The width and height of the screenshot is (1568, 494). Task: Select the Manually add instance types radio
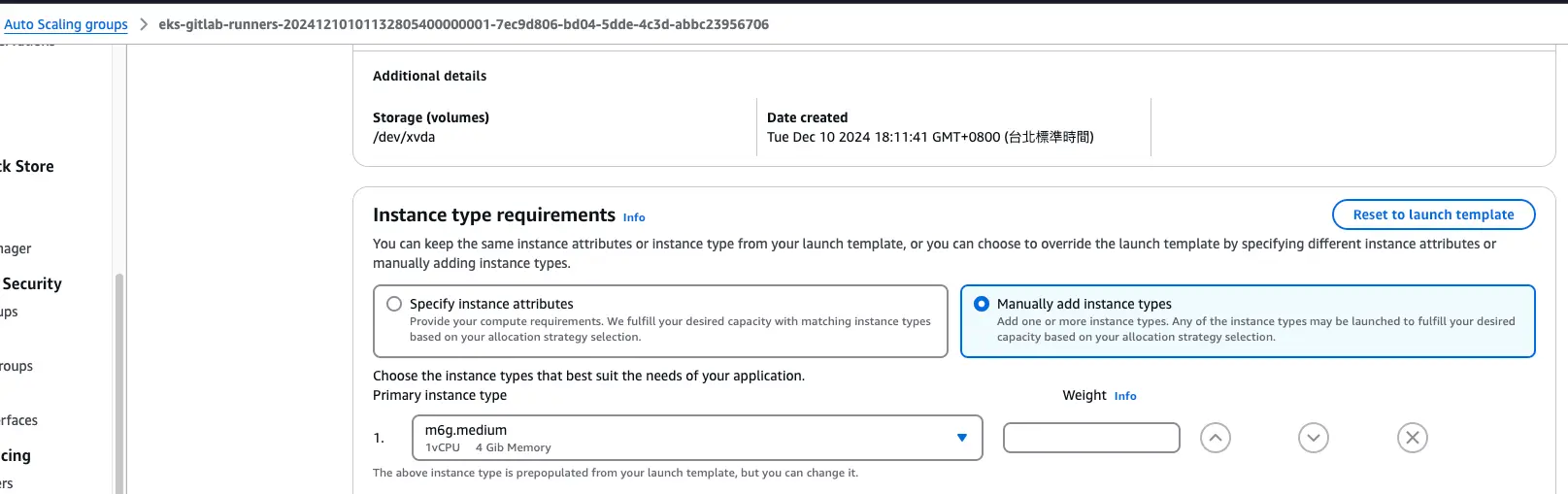coord(982,304)
